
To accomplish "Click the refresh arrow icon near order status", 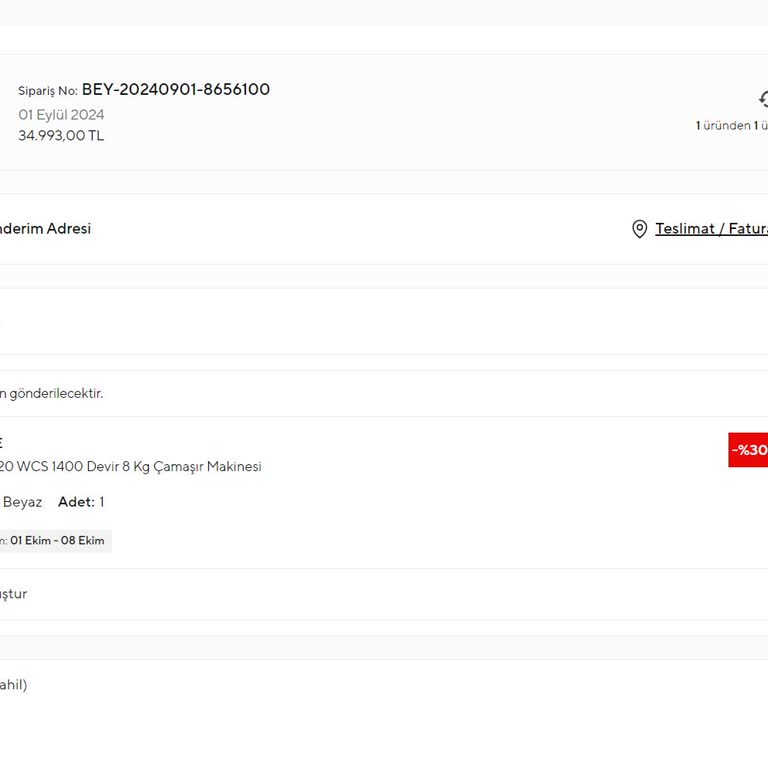I will click(x=764, y=99).
